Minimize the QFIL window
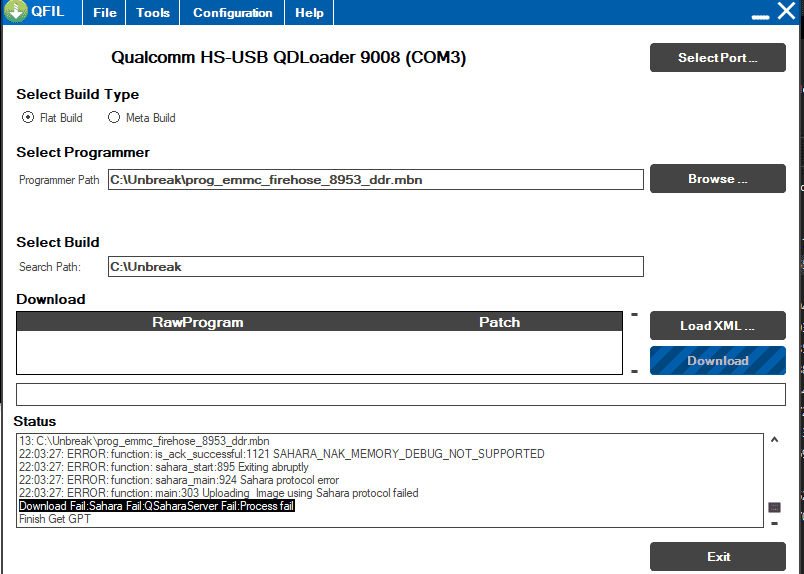804x574 pixels. click(x=760, y=17)
